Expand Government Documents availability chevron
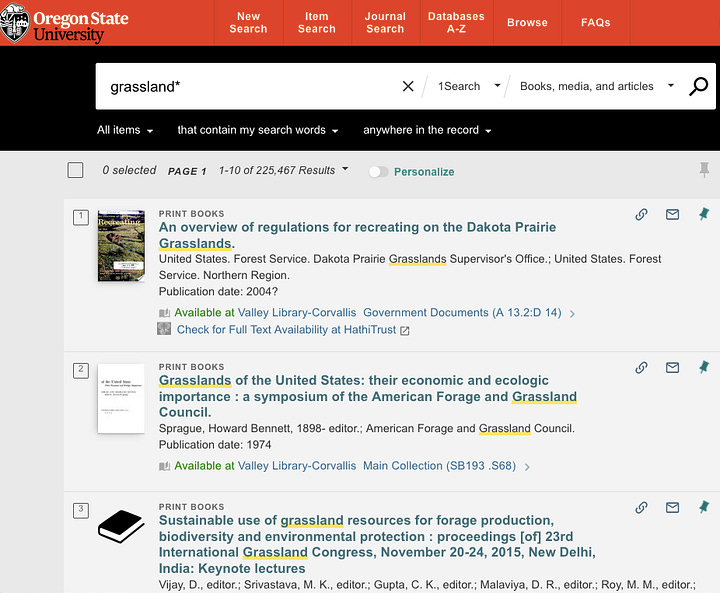This screenshot has height=593, width=720. pyautogui.click(x=572, y=314)
